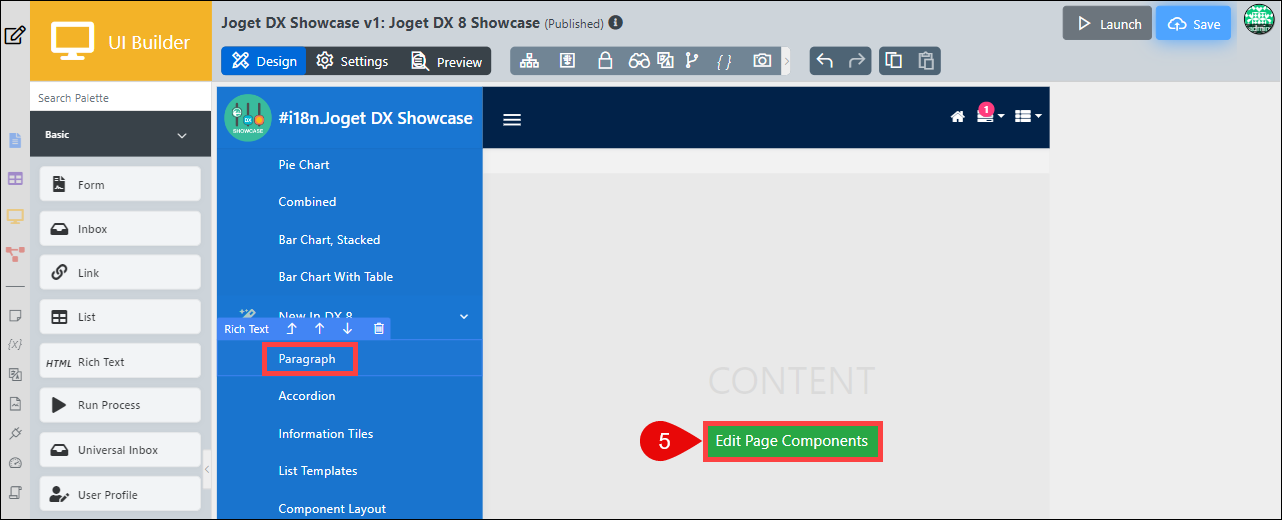Open the List Builder sidebar icon

point(15,178)
